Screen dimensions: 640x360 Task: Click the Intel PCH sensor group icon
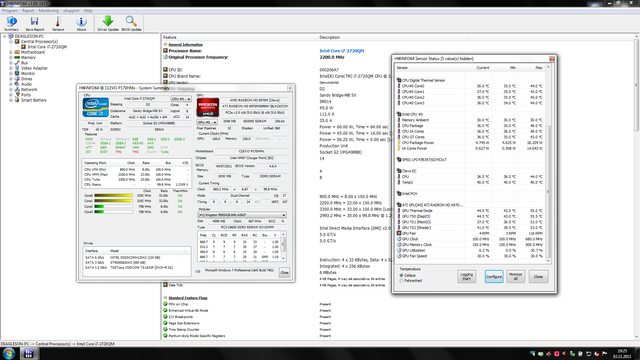[x=399, y=193]
